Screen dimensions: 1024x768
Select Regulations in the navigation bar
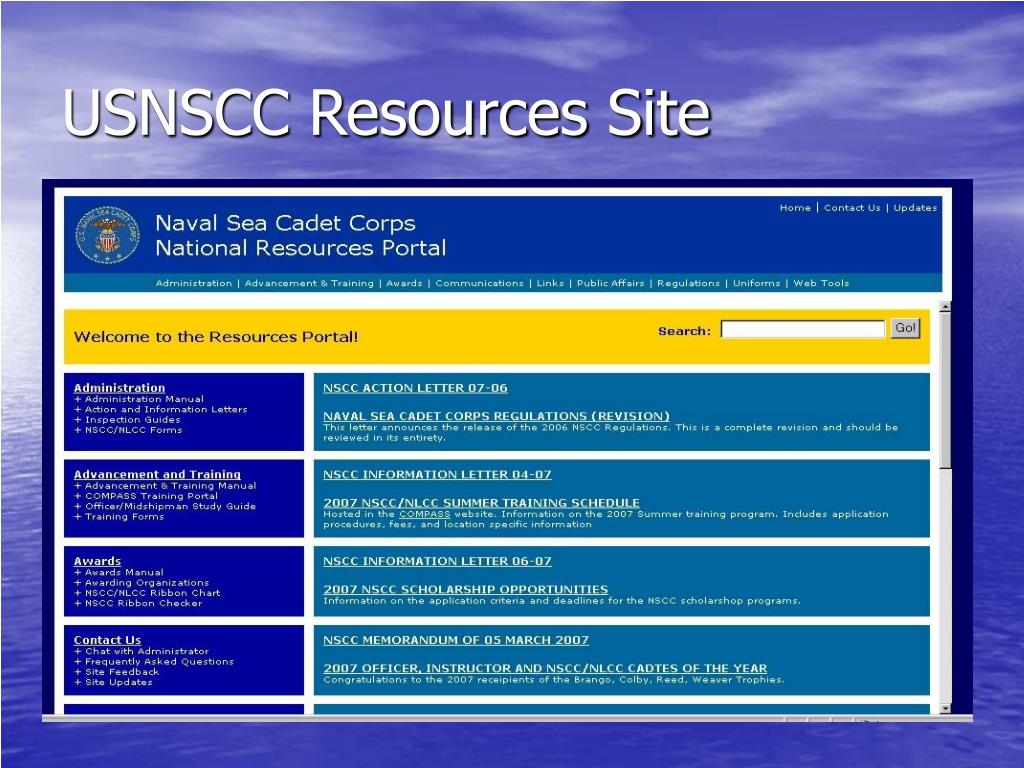pyautogui.click(x=688, y=283)
